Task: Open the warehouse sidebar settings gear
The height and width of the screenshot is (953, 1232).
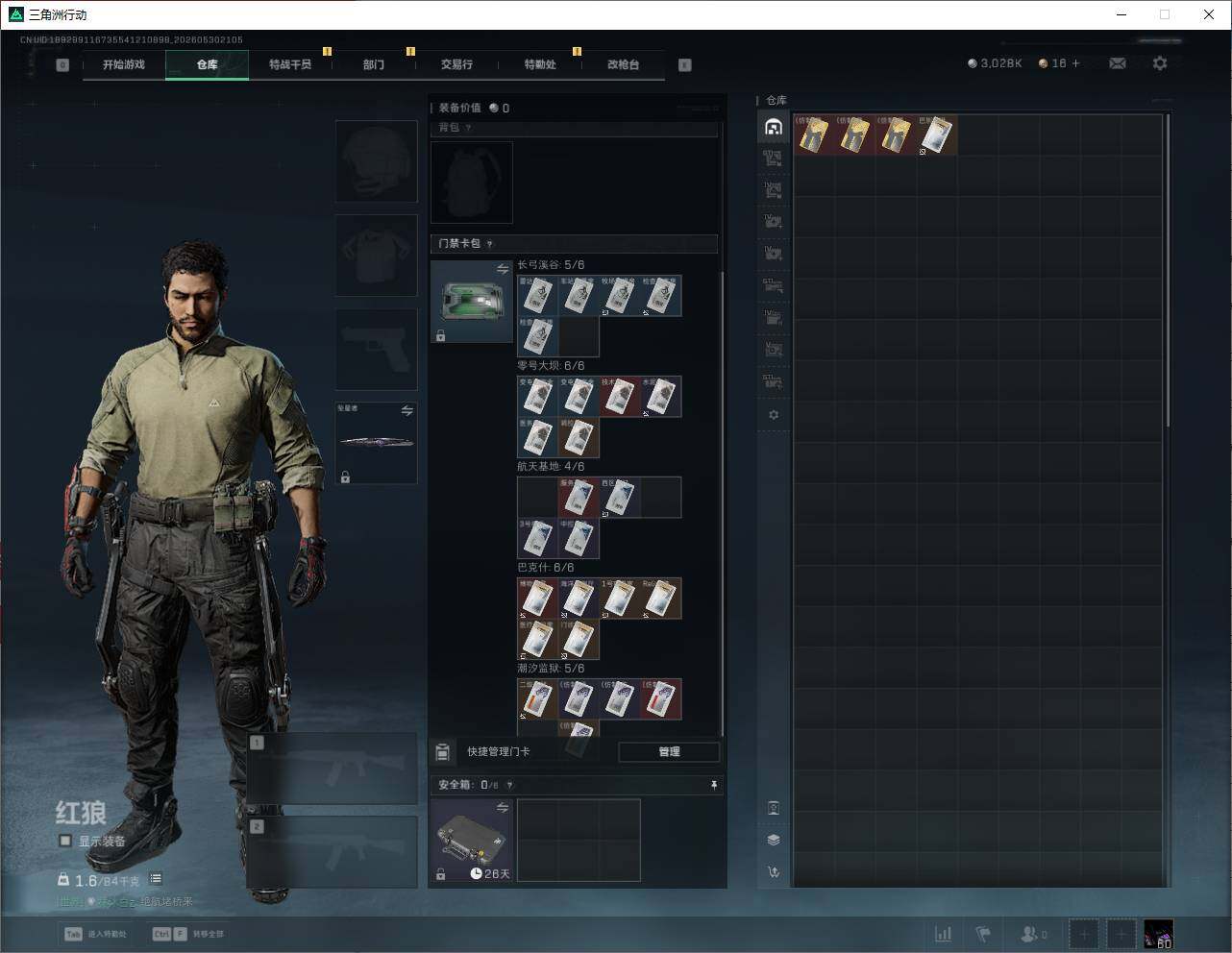Action: point(774,415)
